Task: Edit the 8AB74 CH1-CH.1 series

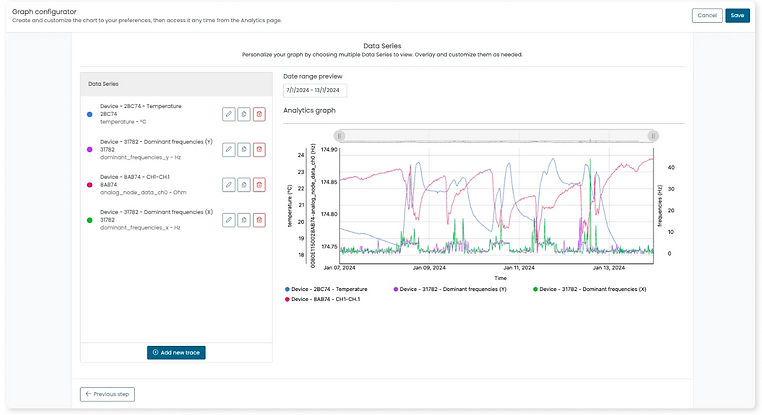Action: (228, 185)
